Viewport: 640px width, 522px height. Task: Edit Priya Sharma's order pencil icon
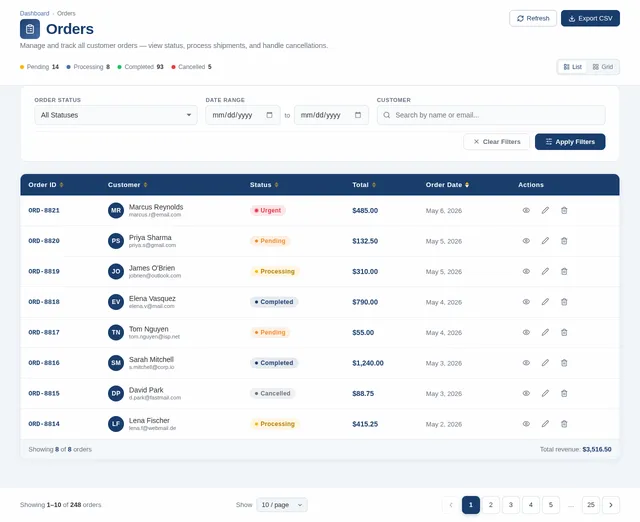pyautogui.click(x=545, y=241)
